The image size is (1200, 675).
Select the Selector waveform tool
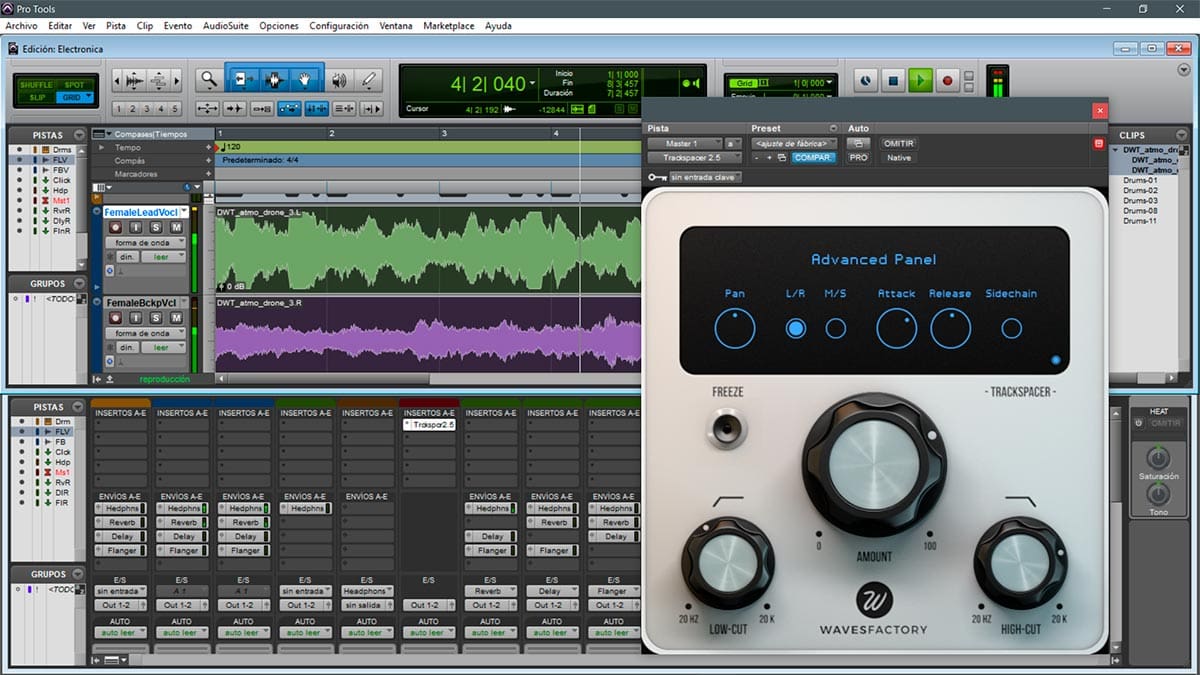pos(273,80)
